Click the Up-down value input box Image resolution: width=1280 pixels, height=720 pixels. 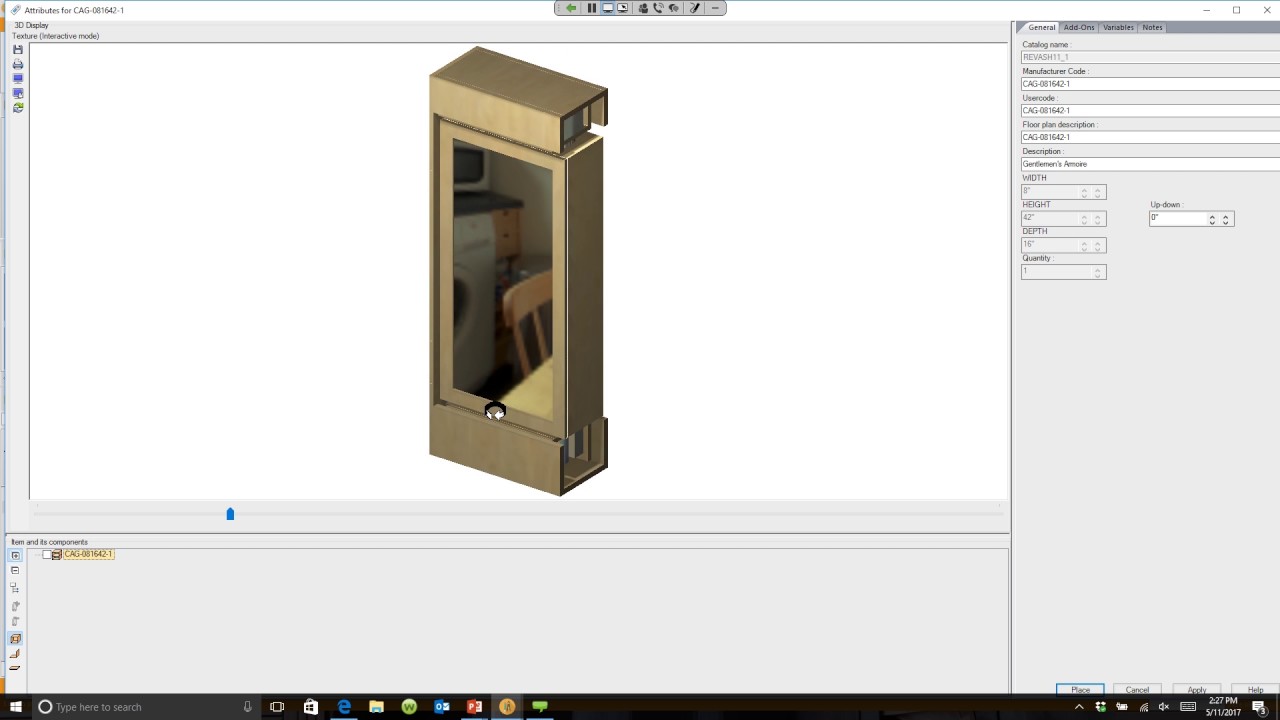coord(1177,218)
